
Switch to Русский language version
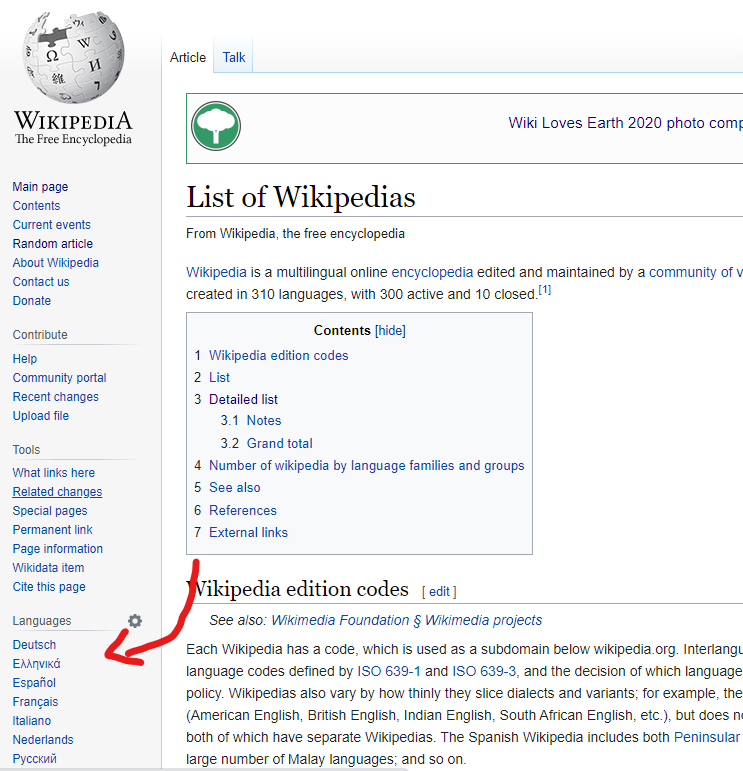point(34,759)
